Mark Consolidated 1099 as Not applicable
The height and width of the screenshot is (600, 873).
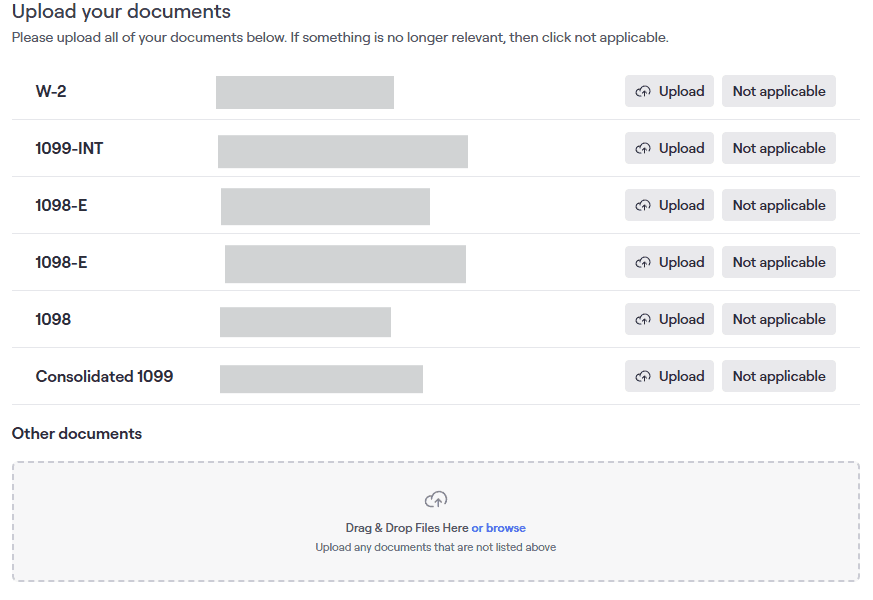tap(778, 376)
